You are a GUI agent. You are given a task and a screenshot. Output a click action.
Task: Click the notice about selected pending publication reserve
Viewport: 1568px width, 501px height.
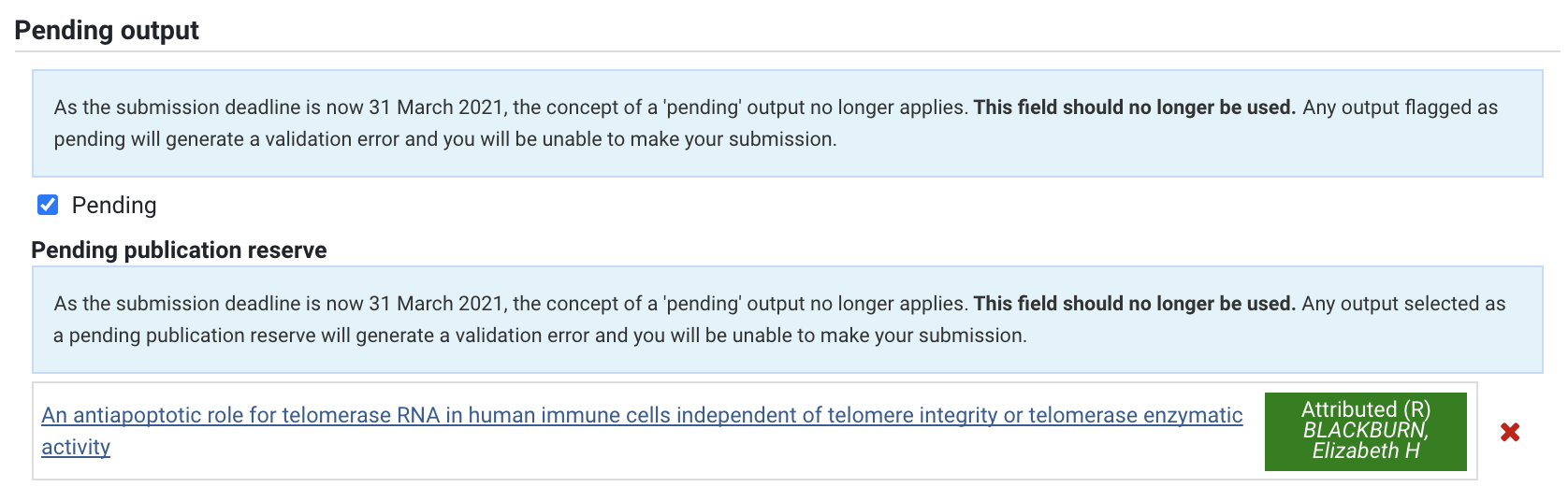(x=786, y=320)
